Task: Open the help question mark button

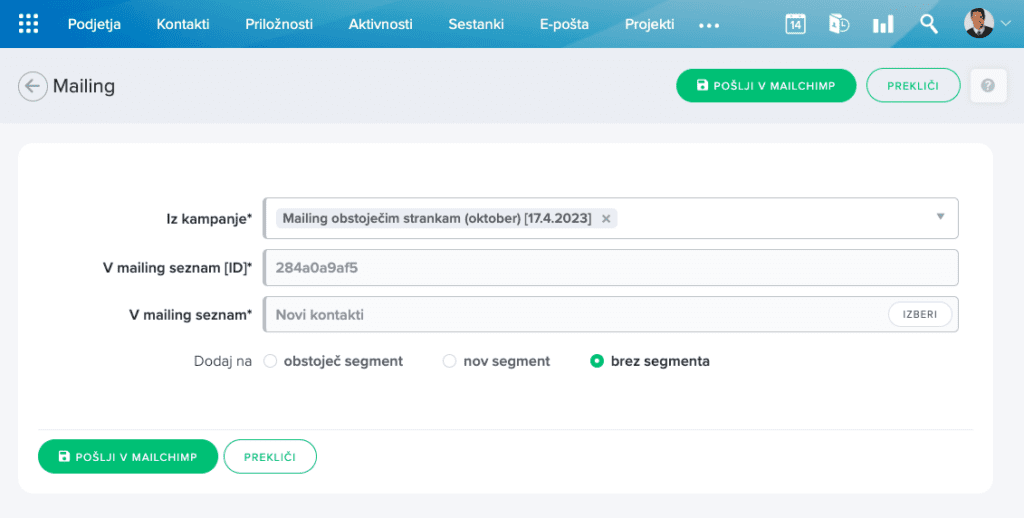Action: (987, 86)
